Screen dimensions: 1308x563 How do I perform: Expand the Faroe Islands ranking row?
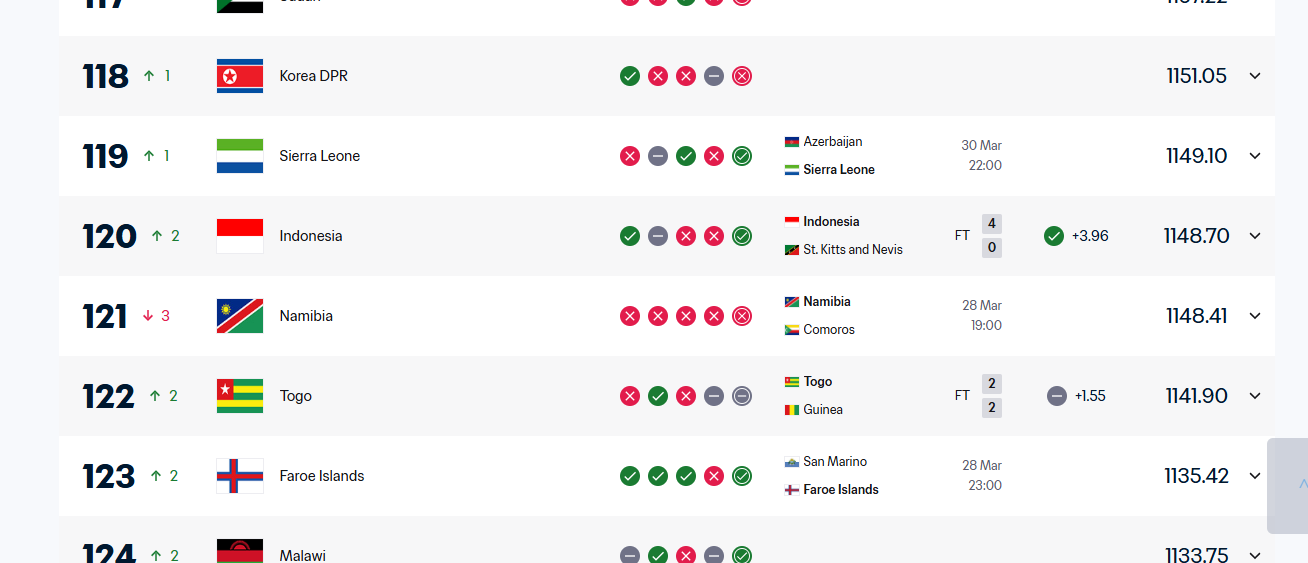[1255, 476]
